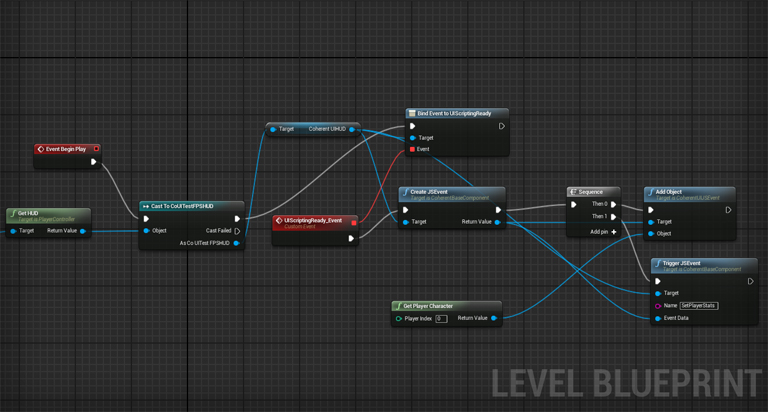Click Add pin on Sequence node
The image size is (768, 412).
614,232
